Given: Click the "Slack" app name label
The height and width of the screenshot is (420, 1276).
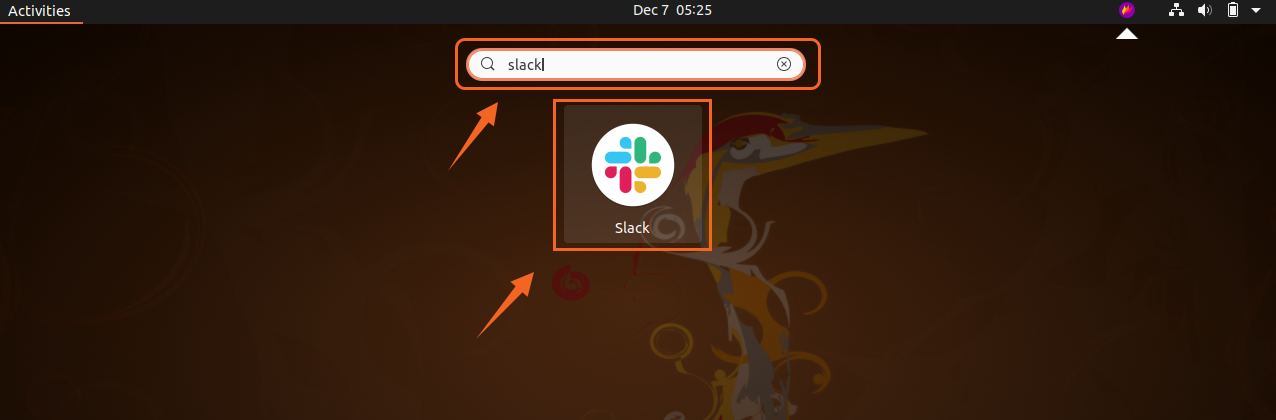Looking at the screenshot, I should (632, 228).
